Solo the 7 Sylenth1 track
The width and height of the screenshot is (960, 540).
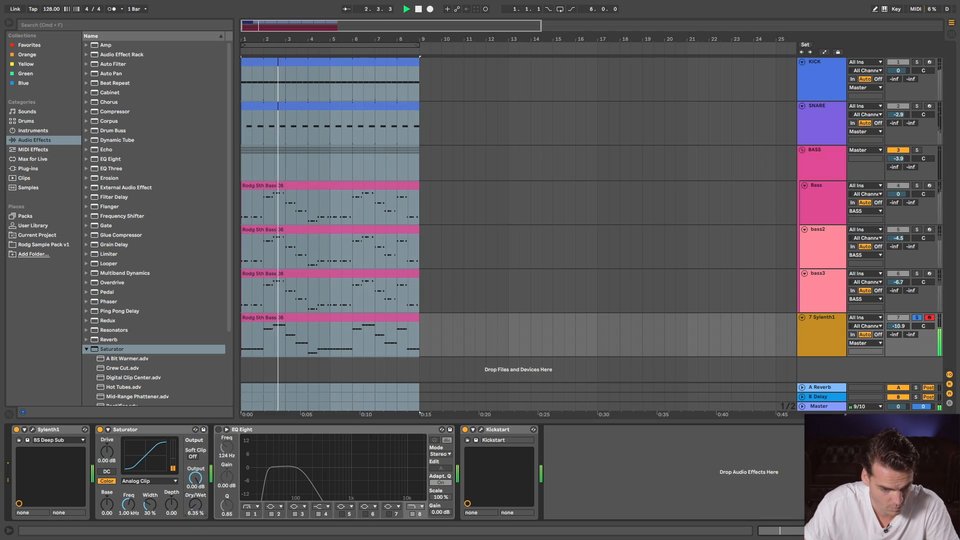pyautogui.click(x=917, y=318)
